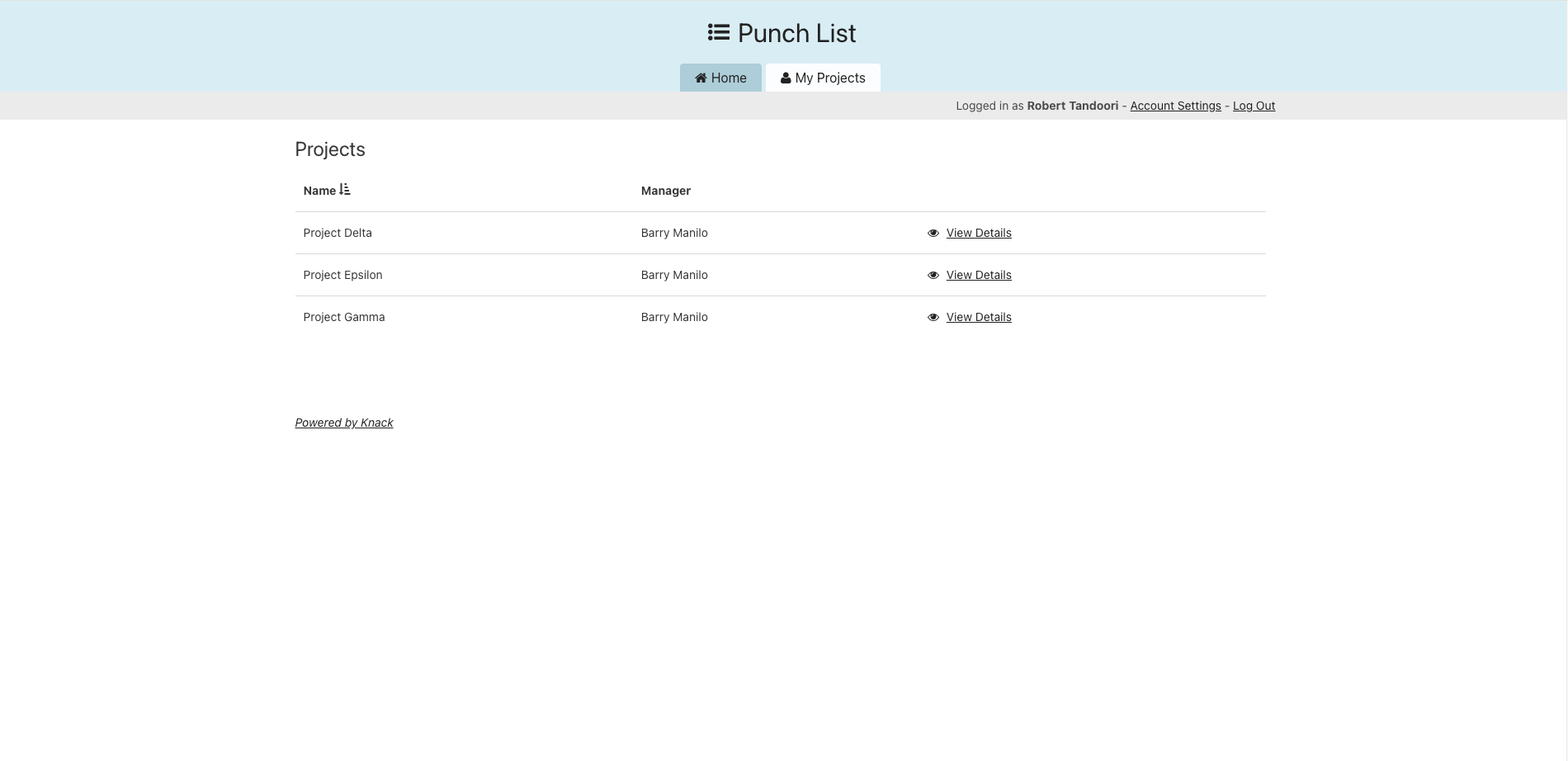Click the Manager column header
Image resolution: width=1568 pixels, height=761 pixels.
pos(665,191)
